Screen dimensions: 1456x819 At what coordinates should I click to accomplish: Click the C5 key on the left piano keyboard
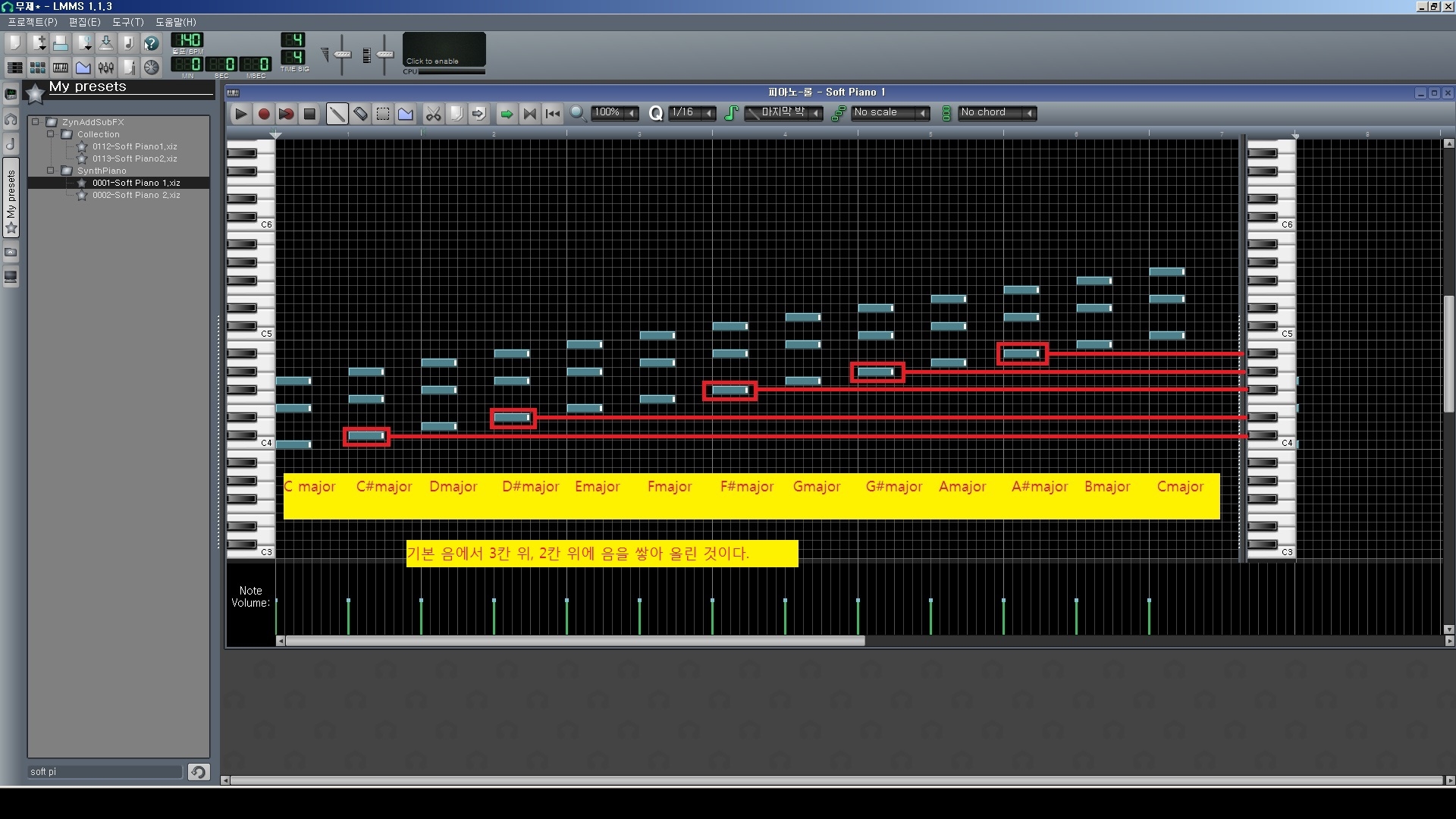[250, 334]
